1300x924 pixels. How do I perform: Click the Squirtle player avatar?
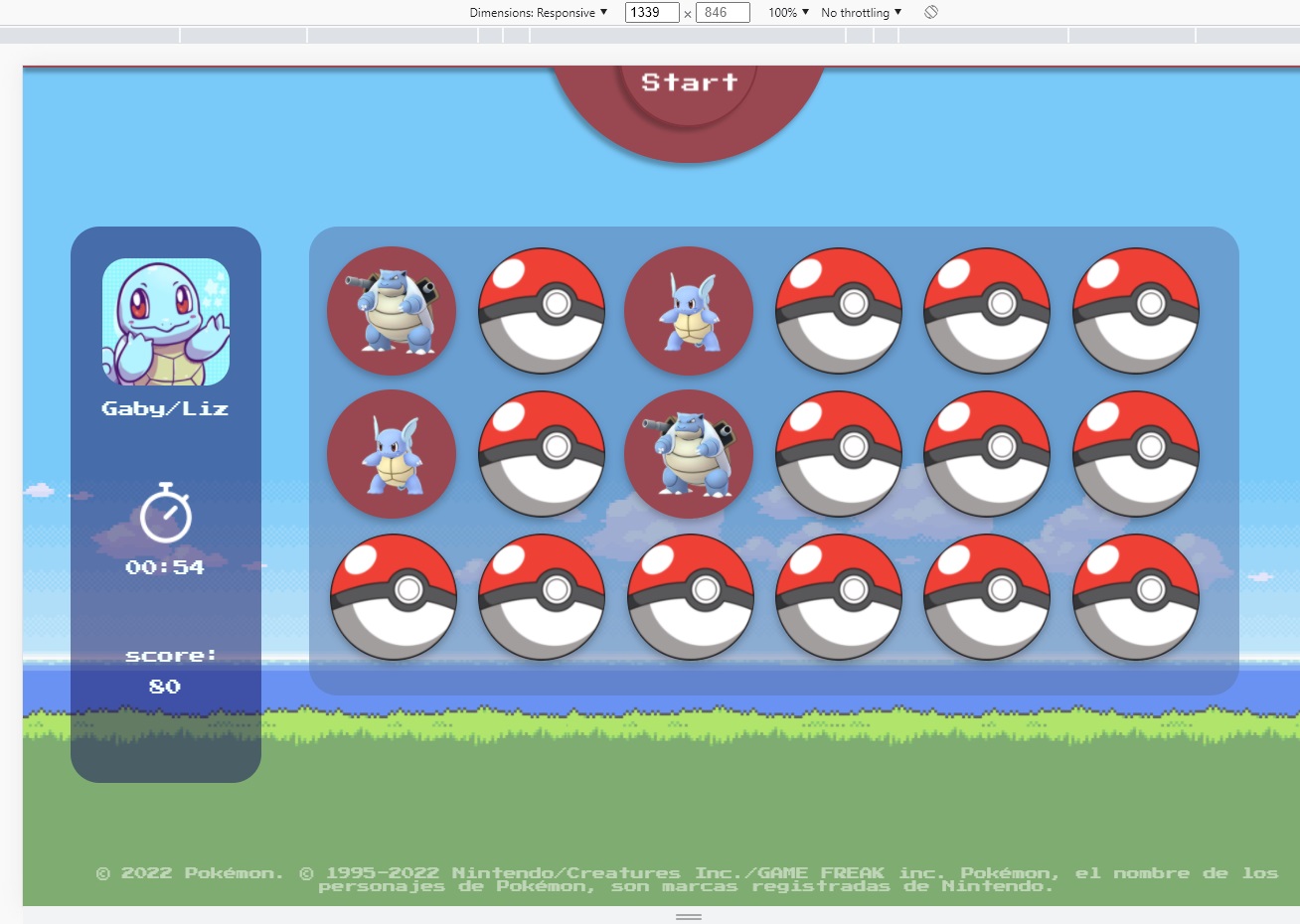[x=166, y=322]
